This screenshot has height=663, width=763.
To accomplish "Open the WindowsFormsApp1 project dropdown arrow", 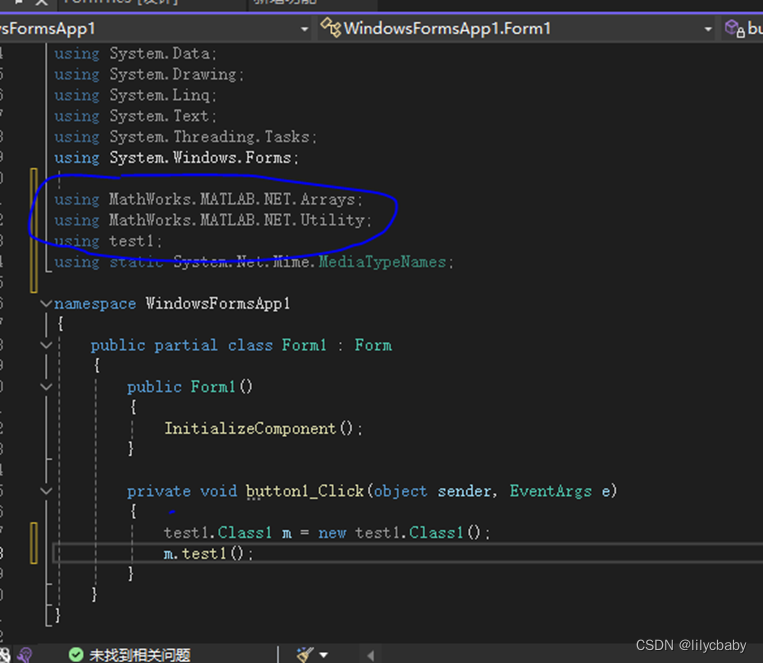I will [x=304, y=29].
